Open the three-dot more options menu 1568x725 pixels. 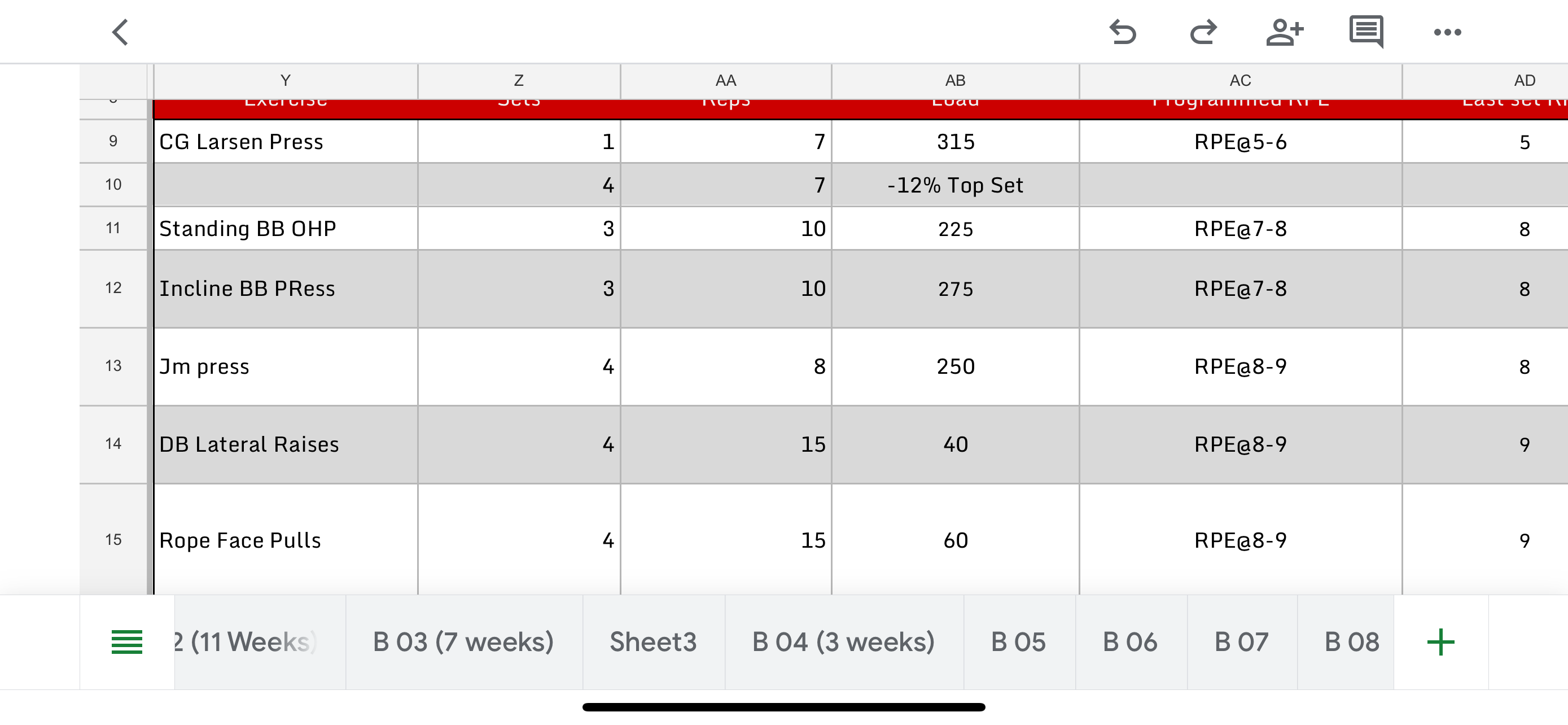[1447, 32]
